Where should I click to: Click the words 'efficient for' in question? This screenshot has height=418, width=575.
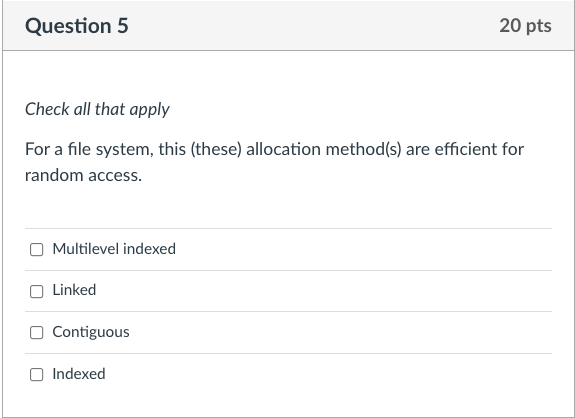[479, 149]
